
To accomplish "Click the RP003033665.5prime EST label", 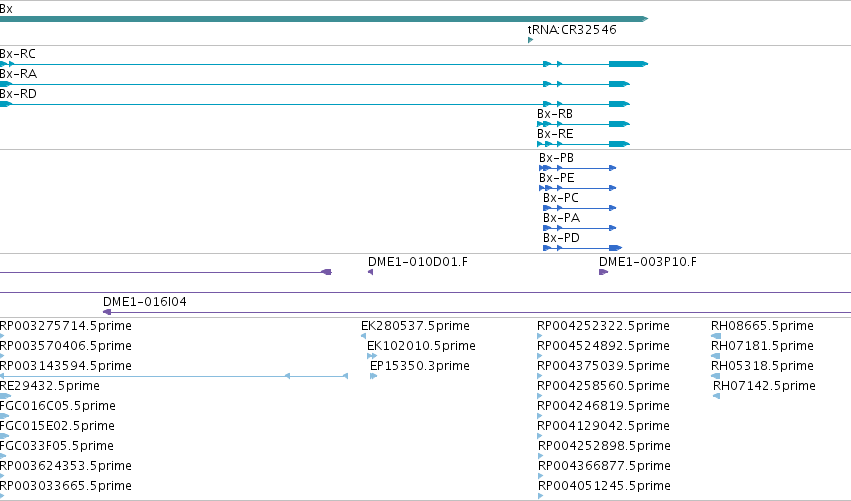I will (x=66, y=486).
